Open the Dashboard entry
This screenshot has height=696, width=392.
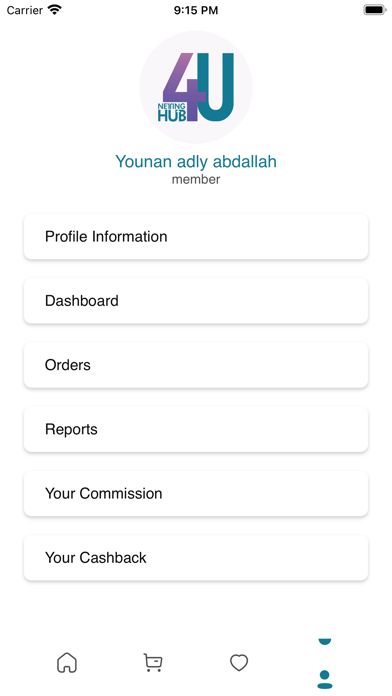196,301
